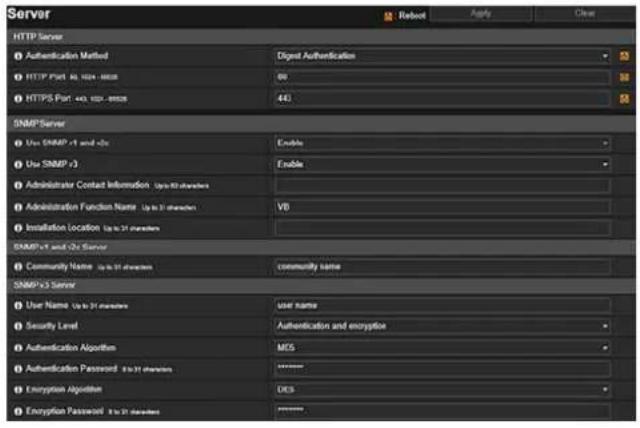Click info icon beside User Name
This screenshot has width=640, height=428.
pos(18,306)
